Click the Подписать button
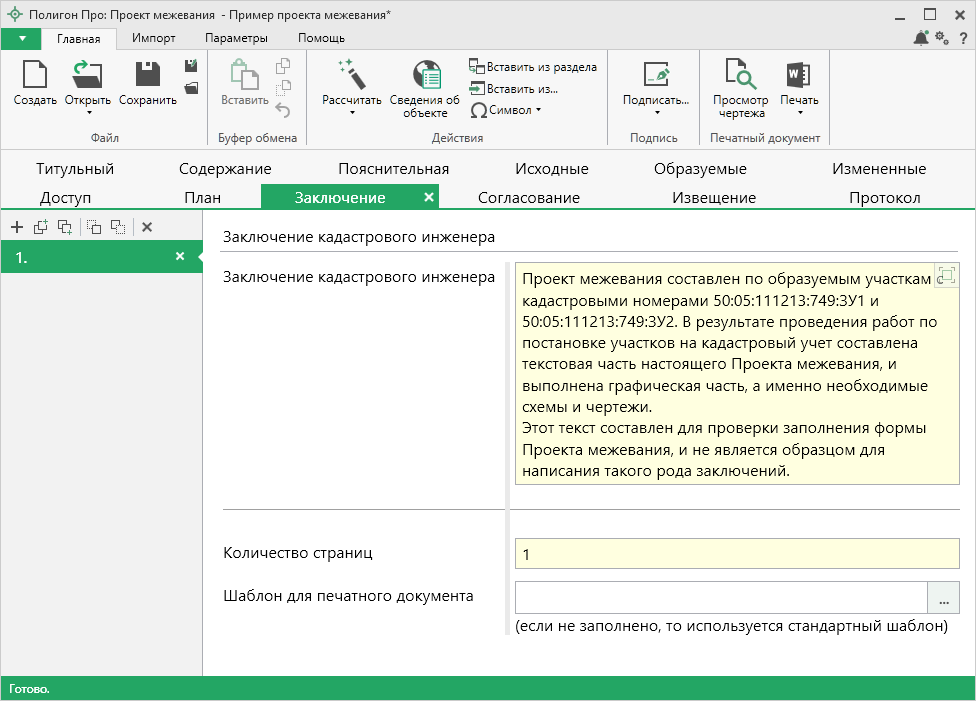Screen dimensions: 976x701 pyautogui.click(x=655, y=84)
